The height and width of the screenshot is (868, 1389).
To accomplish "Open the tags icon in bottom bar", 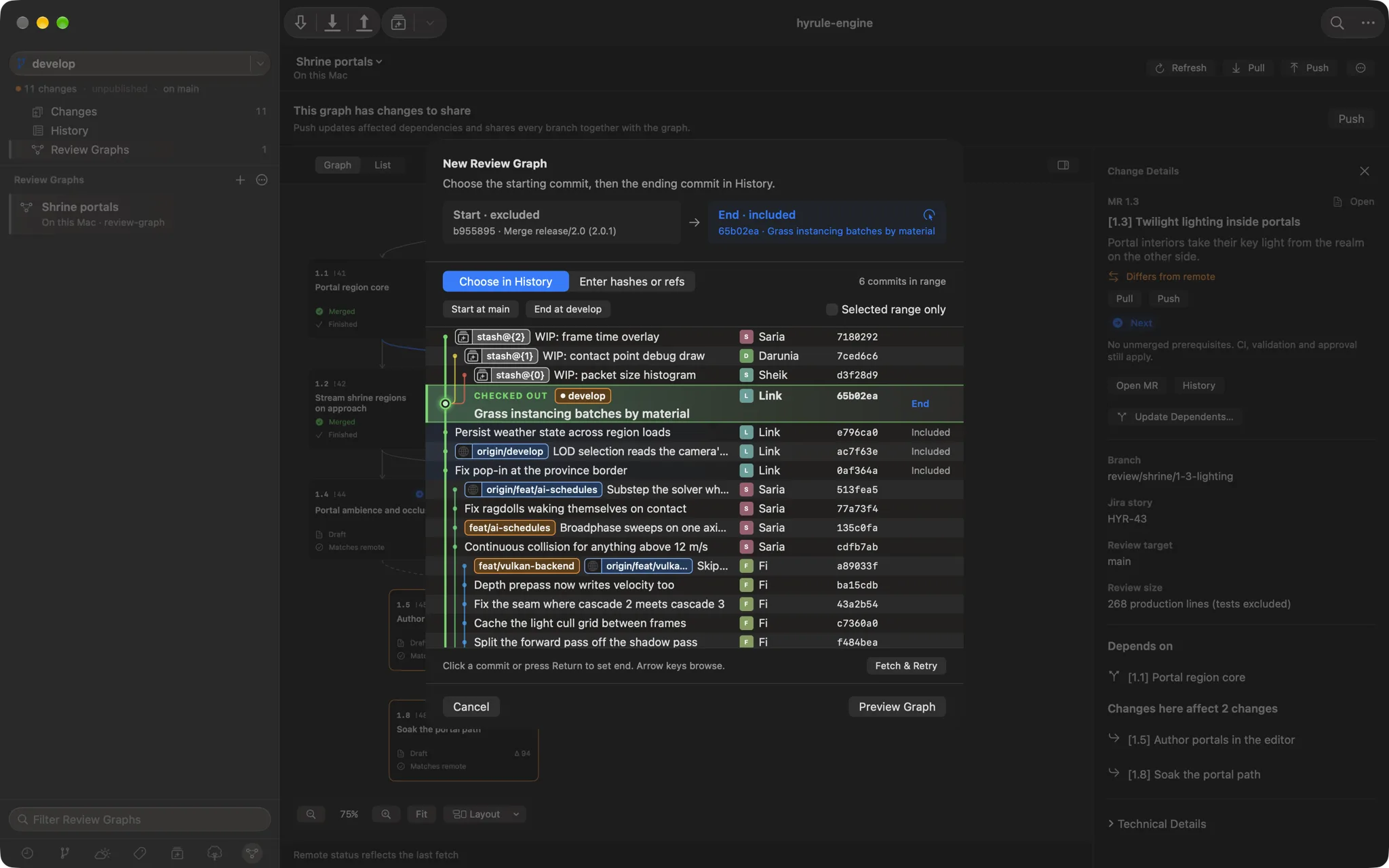I will point(140,853).
